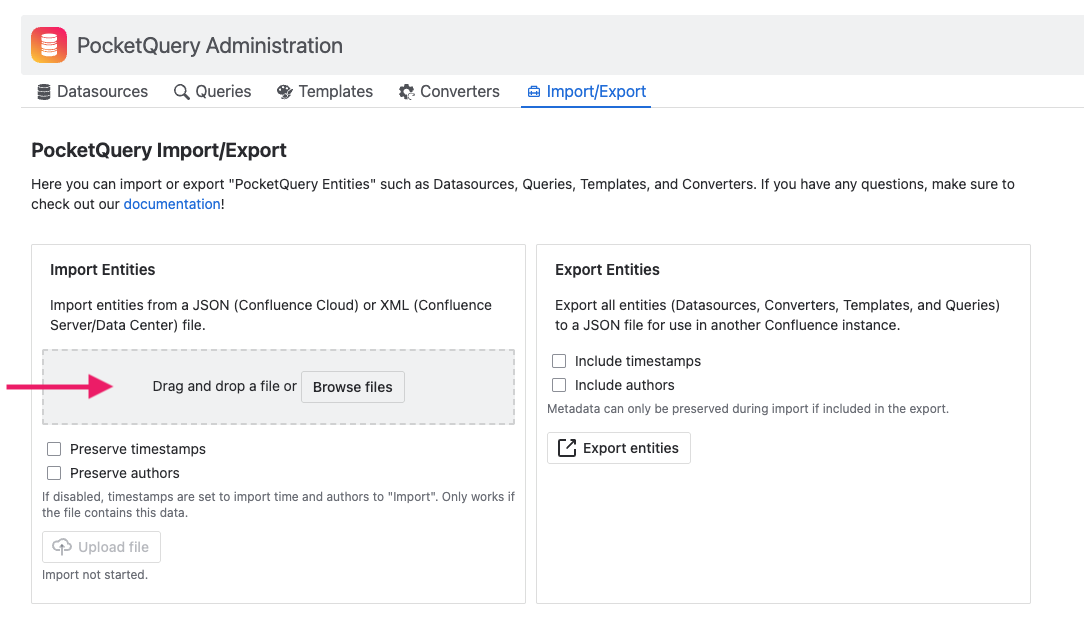This screenshot has height=640, width=1084.
Task: Select the Import/Export tab
Action: [x=586, y=92]
